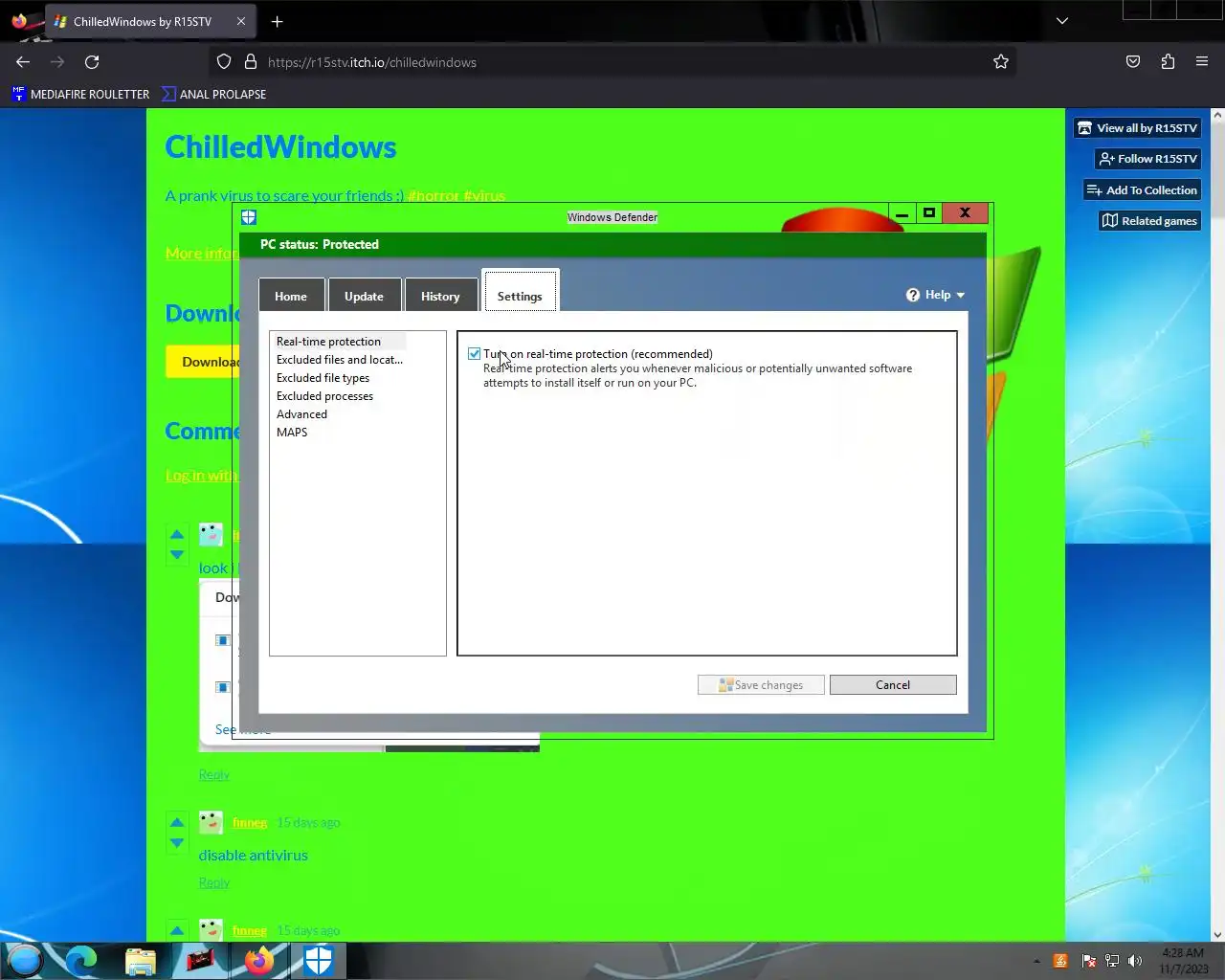Click the padlock site info icon
The width and height of the screenshot is (1225, 980).
[x=251, y=62]
